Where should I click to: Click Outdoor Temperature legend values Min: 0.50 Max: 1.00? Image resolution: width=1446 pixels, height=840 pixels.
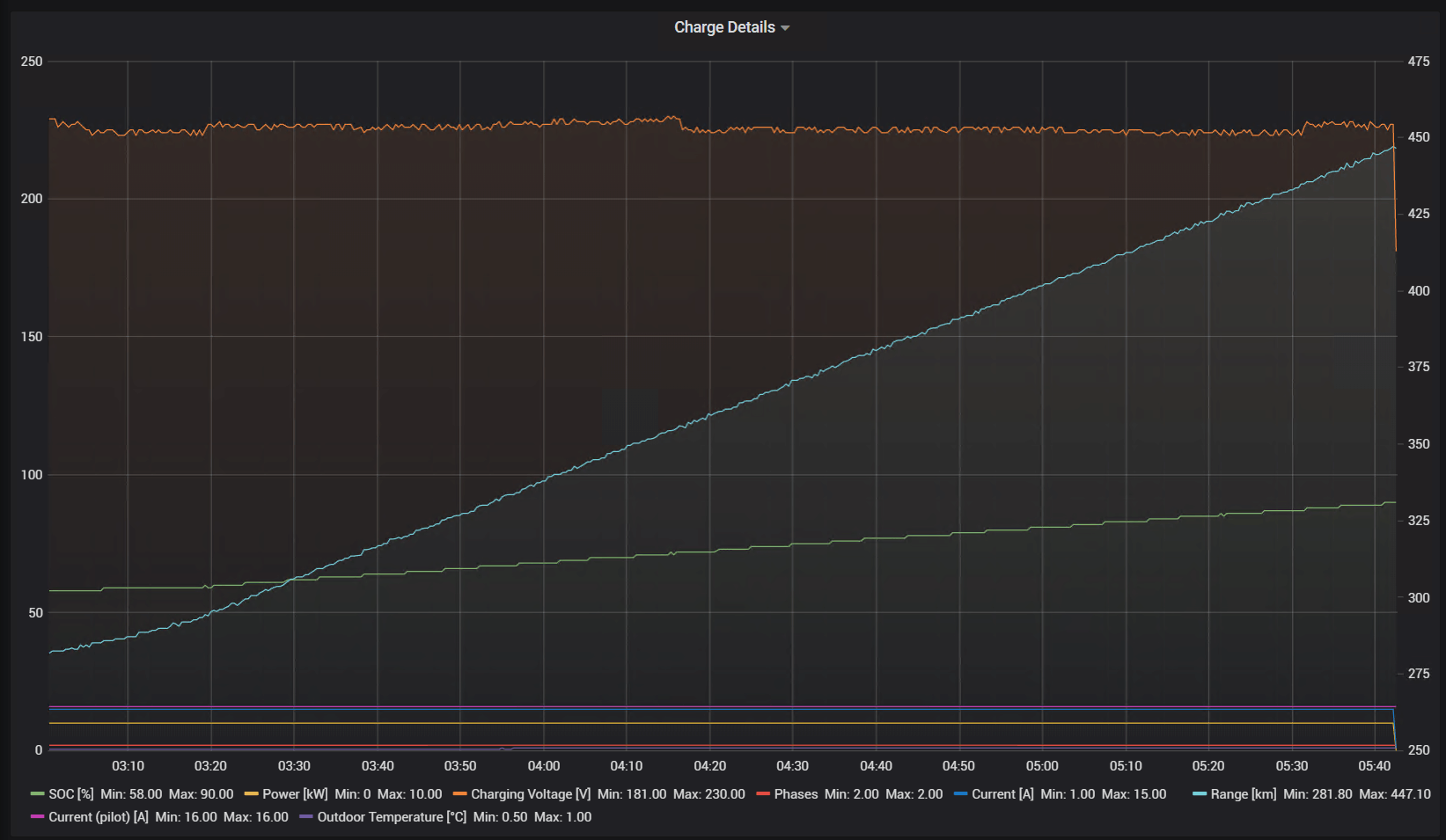[x=532, y=817]
